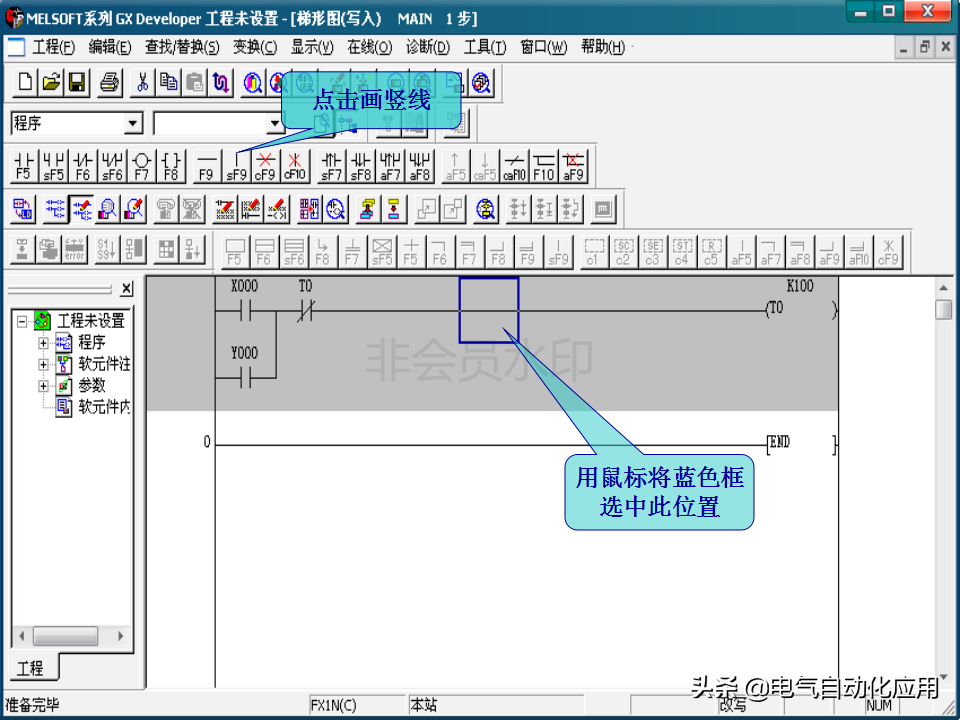Toggle ladder read mode icon

[x=56, y=209]
